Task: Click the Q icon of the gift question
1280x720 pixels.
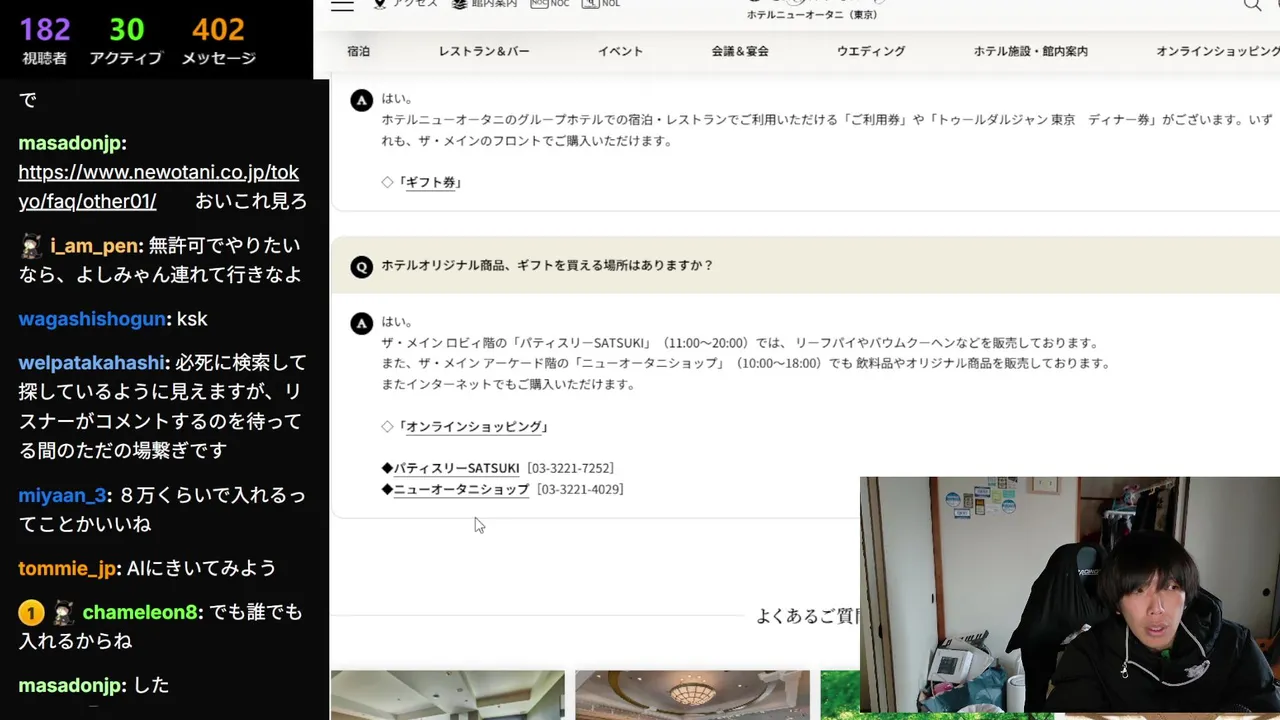Action: [x=362, y=266]
